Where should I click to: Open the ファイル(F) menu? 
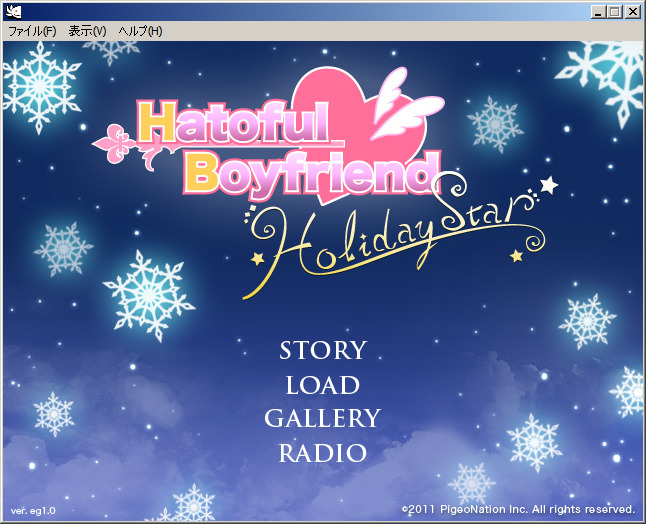[x=32, y=31]
